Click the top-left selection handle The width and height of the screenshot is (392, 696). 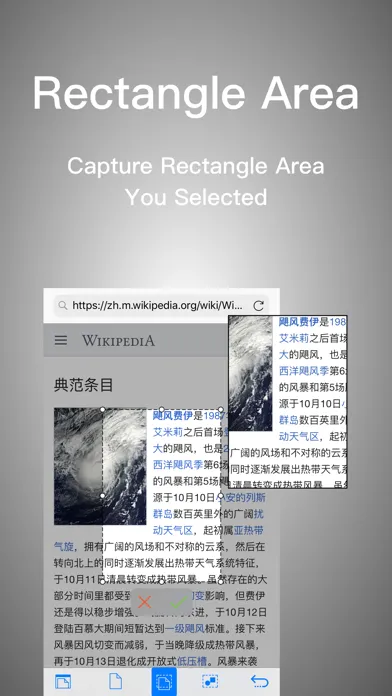tap(103, 409)
